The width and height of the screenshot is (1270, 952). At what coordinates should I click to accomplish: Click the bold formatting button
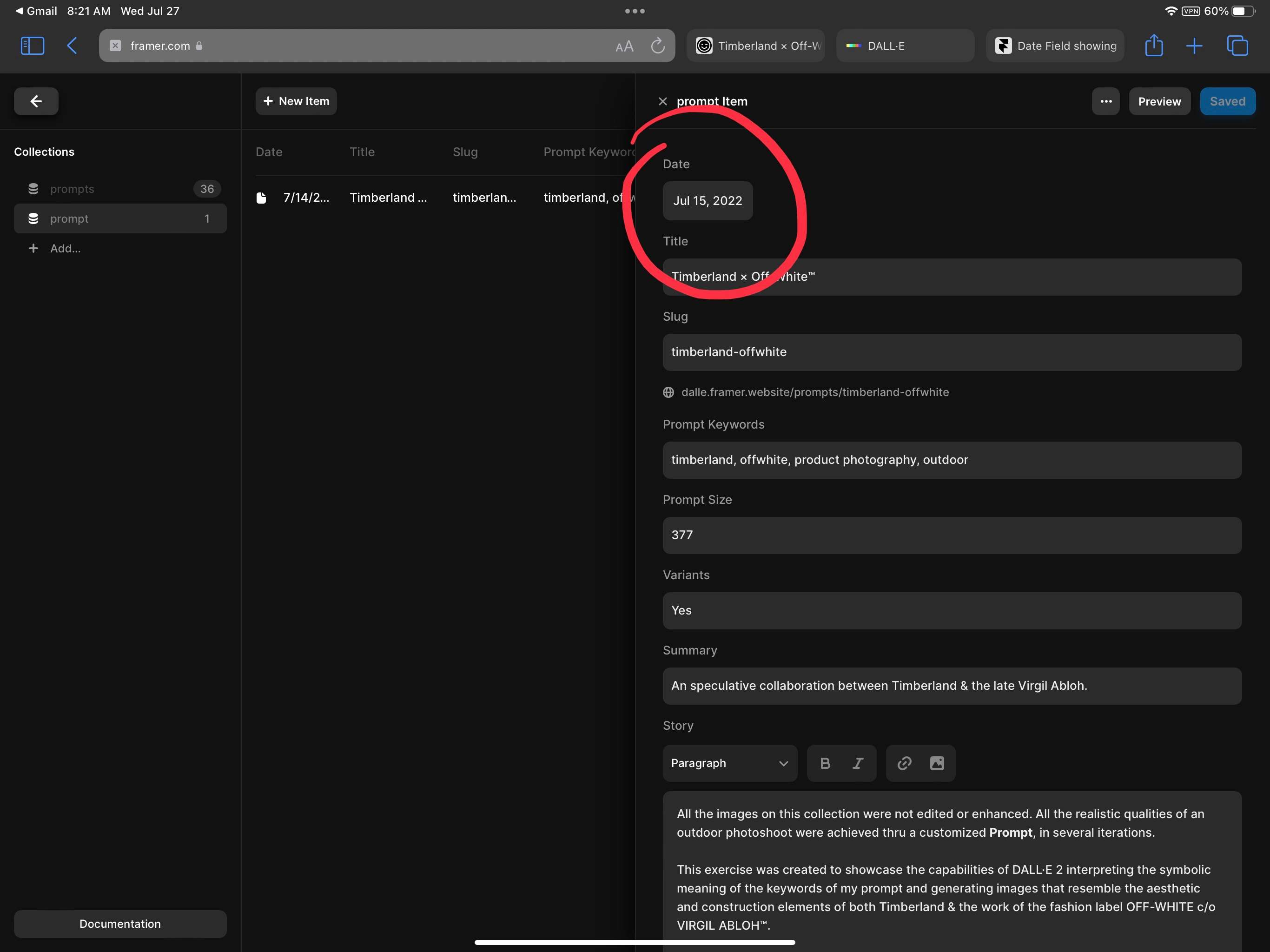(825, 763)
